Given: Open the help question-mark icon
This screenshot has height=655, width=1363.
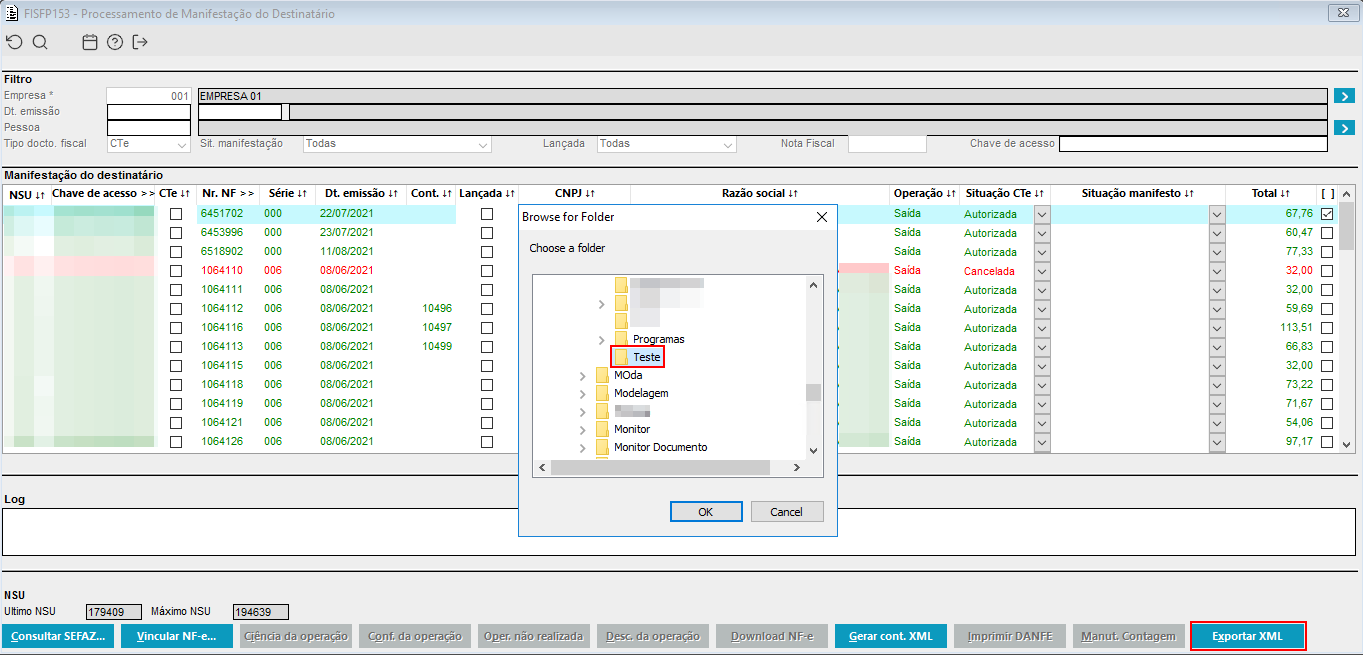Looking at the screenshot, I should [x=115, y=42].
